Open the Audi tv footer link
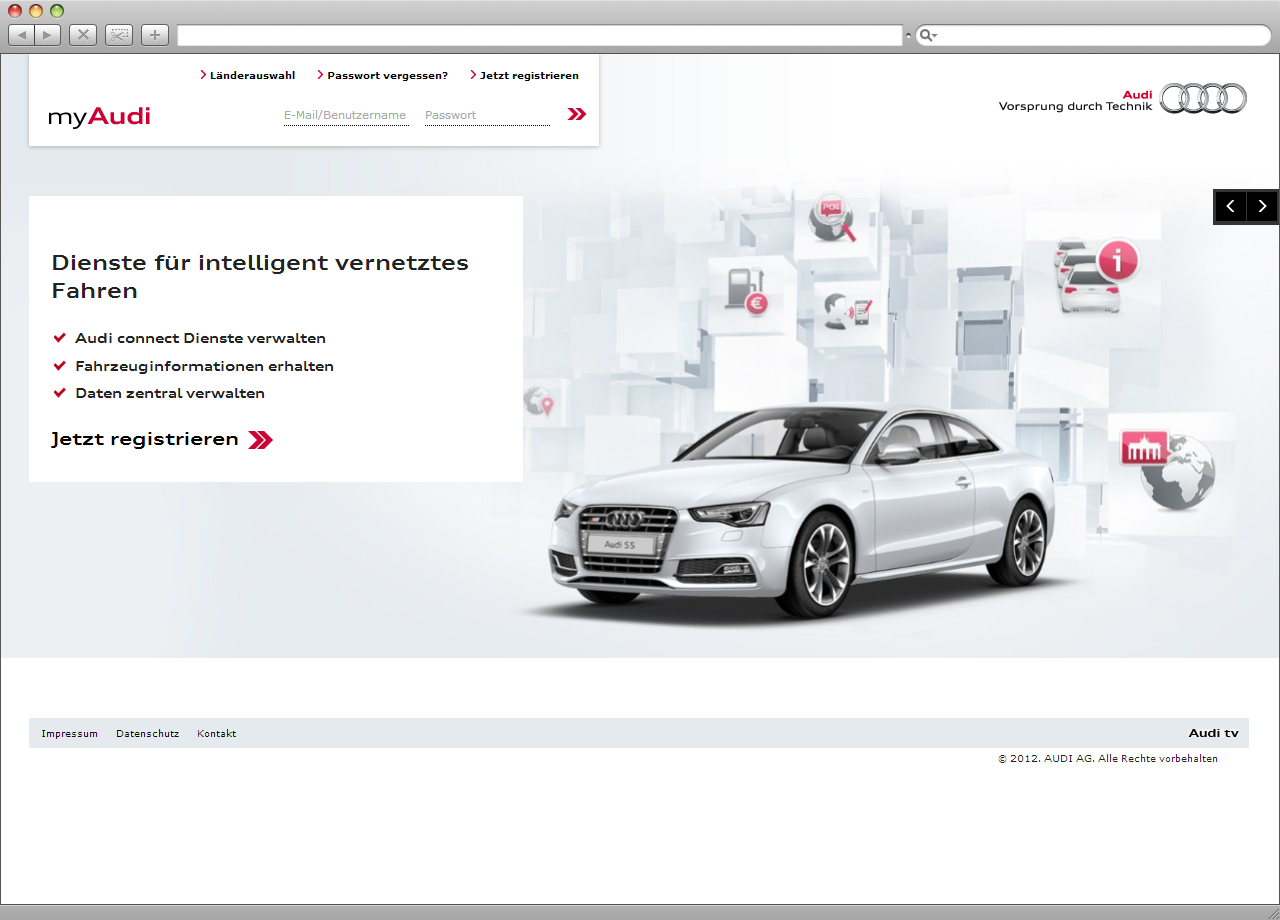 tap(1213, 733)
